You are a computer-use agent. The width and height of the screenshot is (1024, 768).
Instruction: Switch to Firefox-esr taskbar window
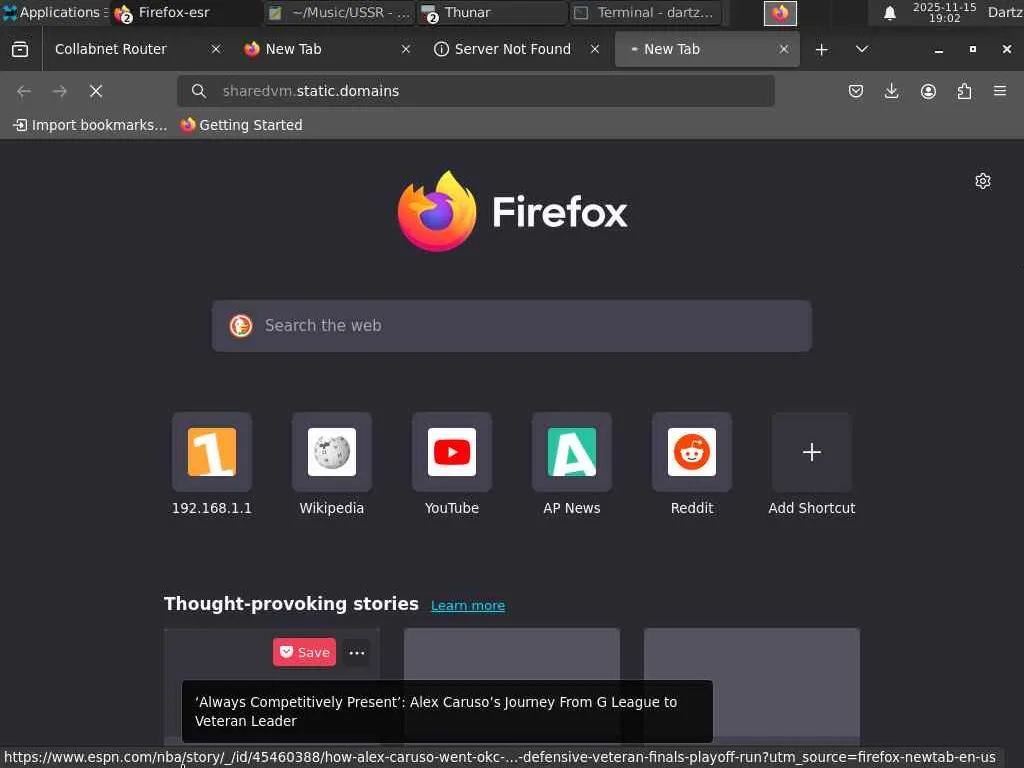click(x=186, y=12)
